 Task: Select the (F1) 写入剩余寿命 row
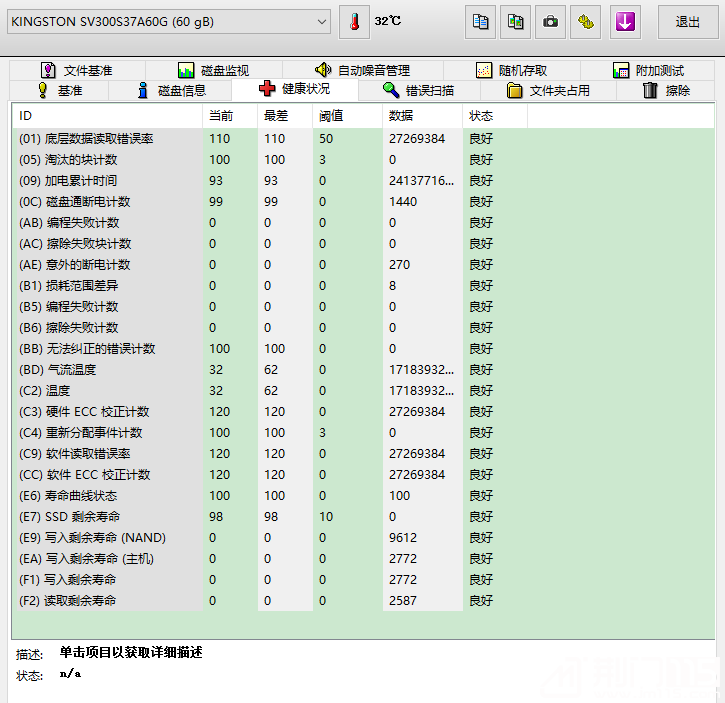[x=363, y=580]
